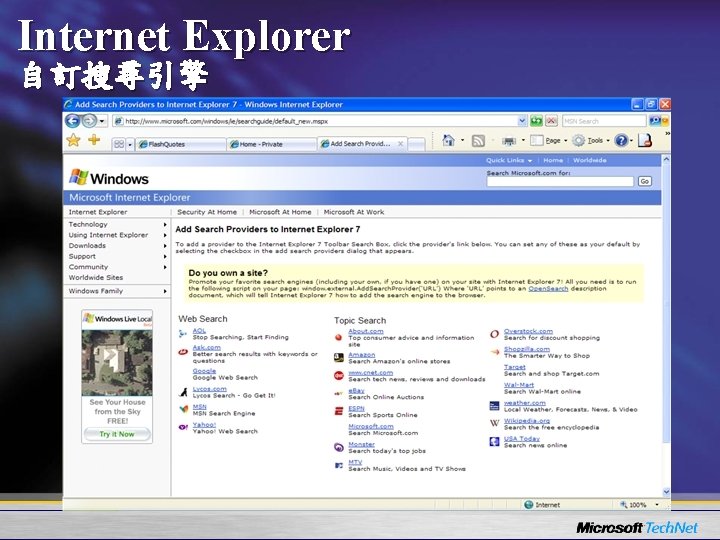Click the Back navigation arrow
The height and width of the screenshot is (540, 720).
click(73, 121)
